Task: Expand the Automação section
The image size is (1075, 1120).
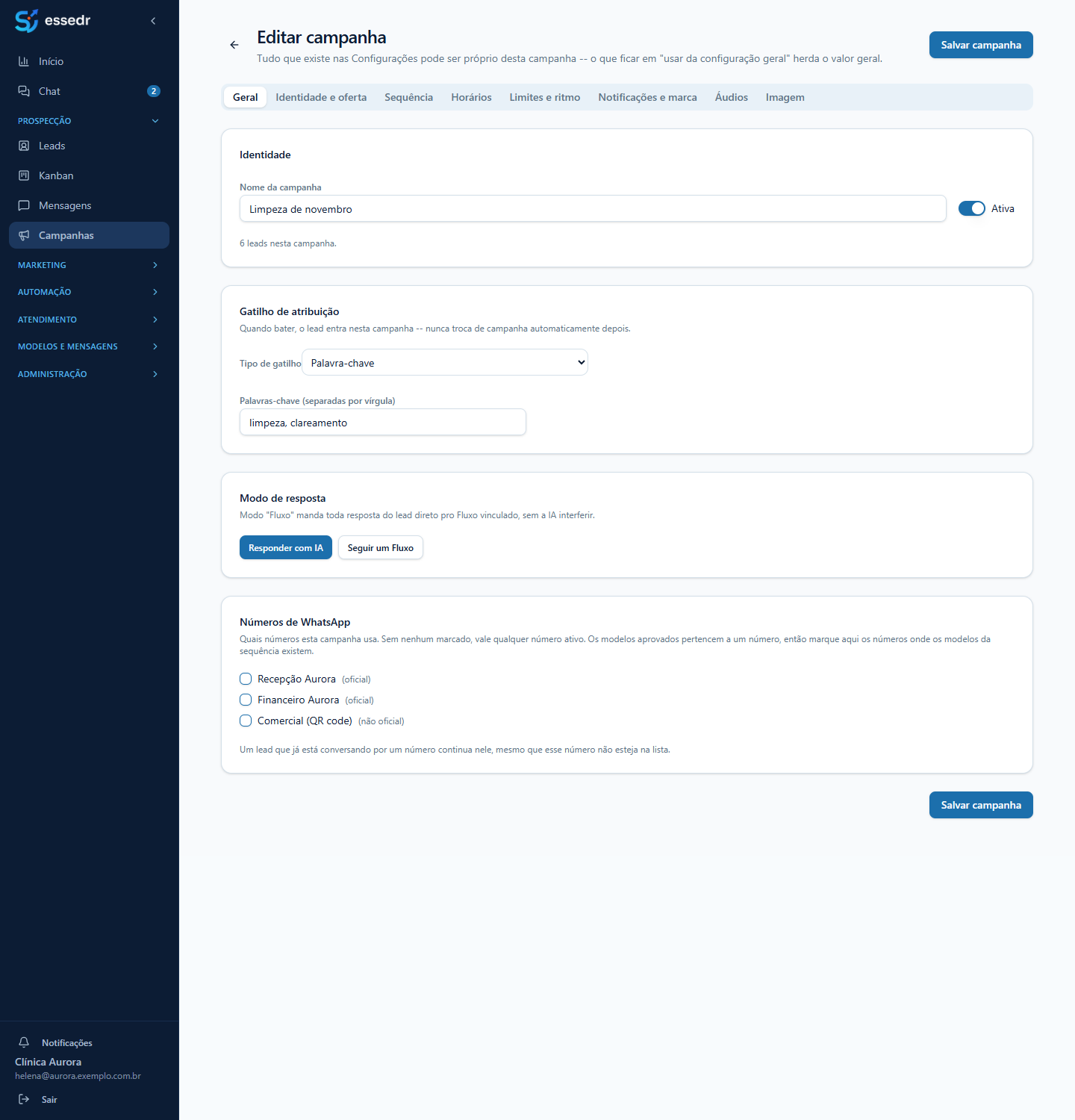Action: [90, 292]
